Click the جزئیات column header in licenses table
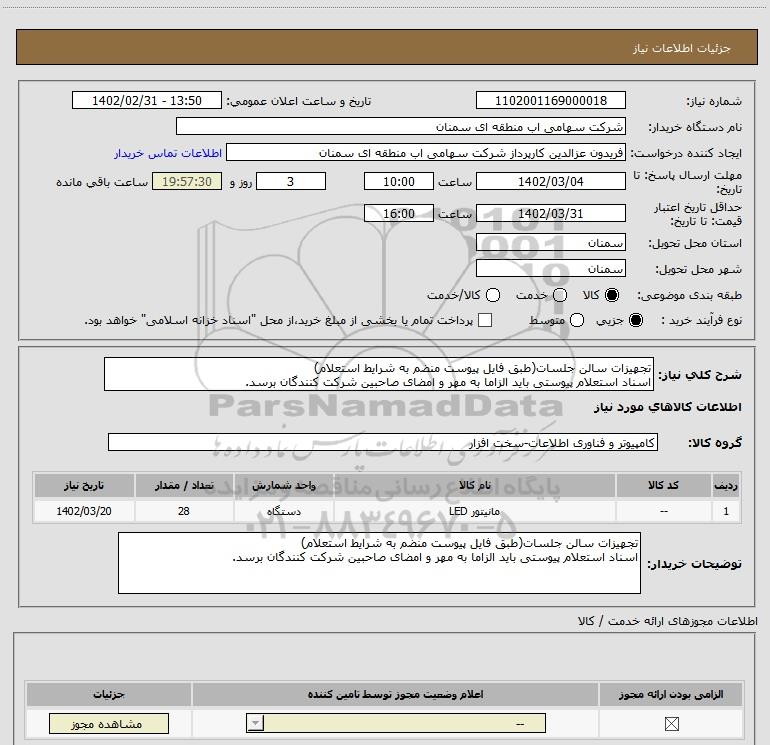The width and height of the screenshot is (770, 745). click(109, 694)
